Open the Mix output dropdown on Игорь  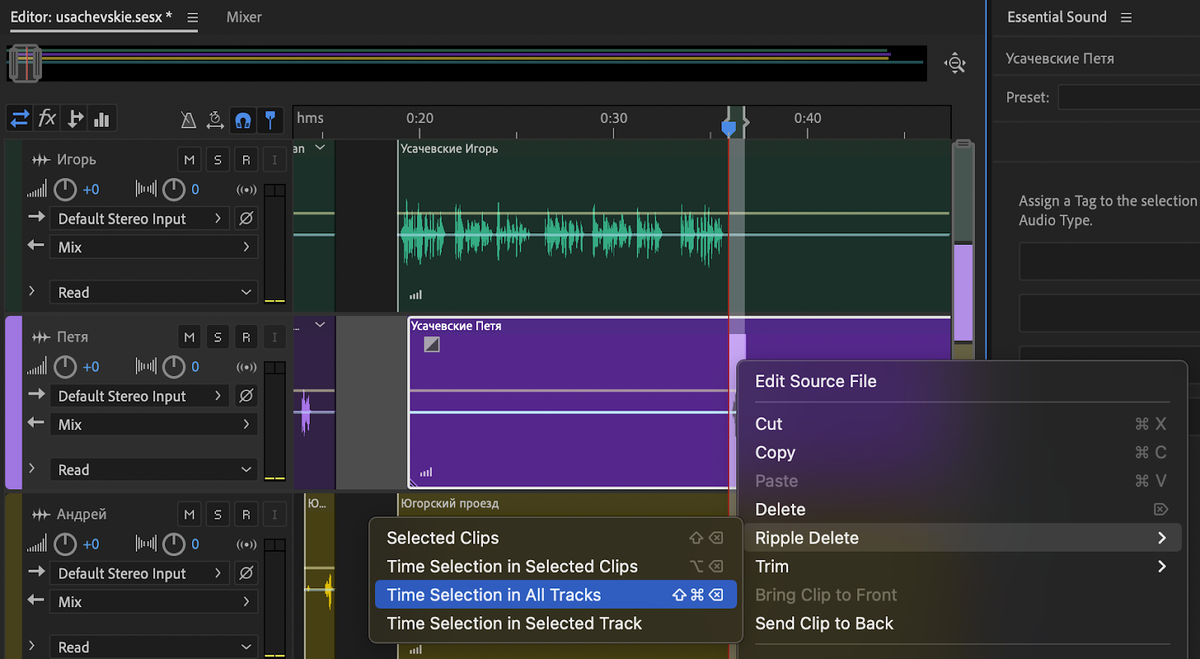pyautogui.click(x=153, y=247)
